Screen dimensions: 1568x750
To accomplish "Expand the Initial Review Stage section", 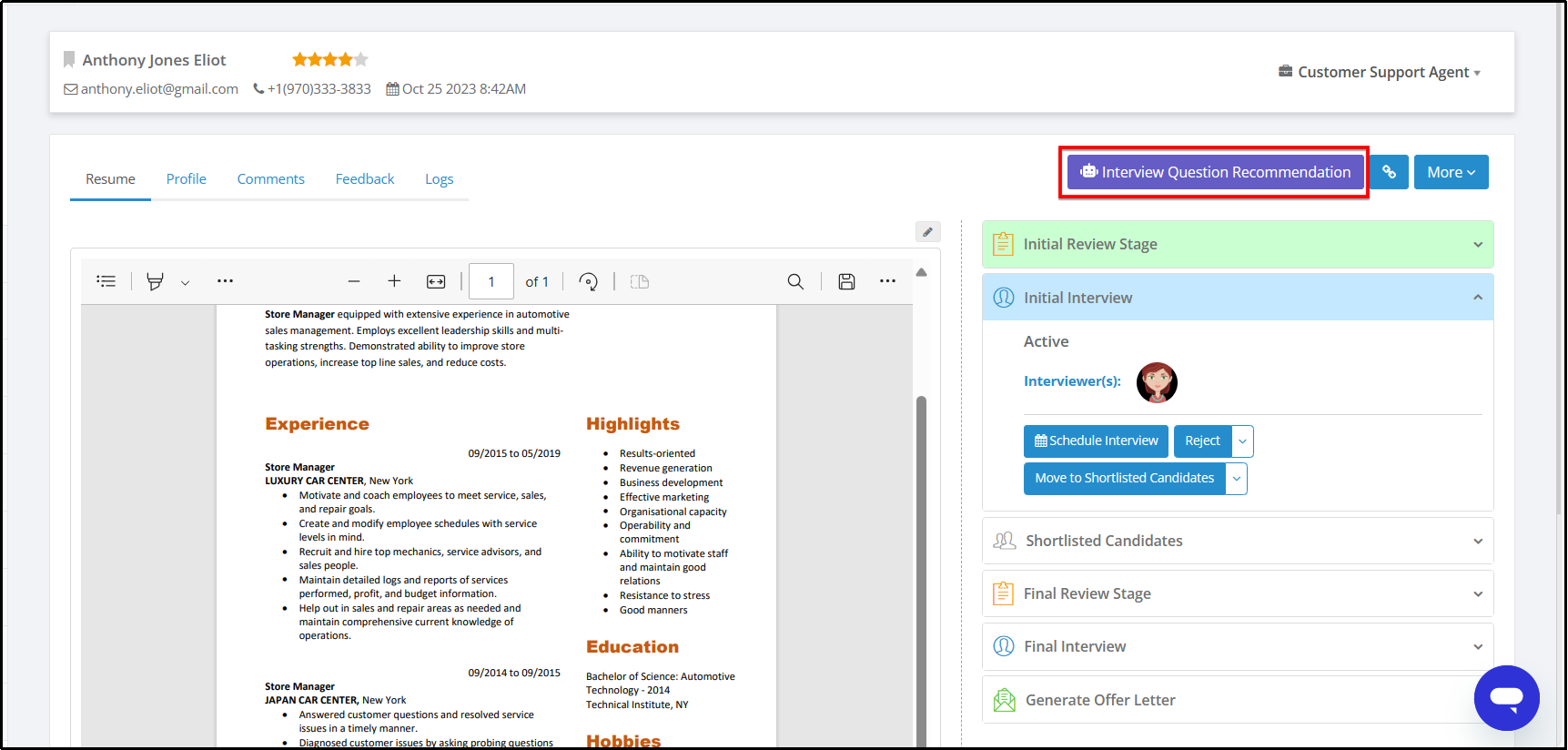I will [1238, 244].
